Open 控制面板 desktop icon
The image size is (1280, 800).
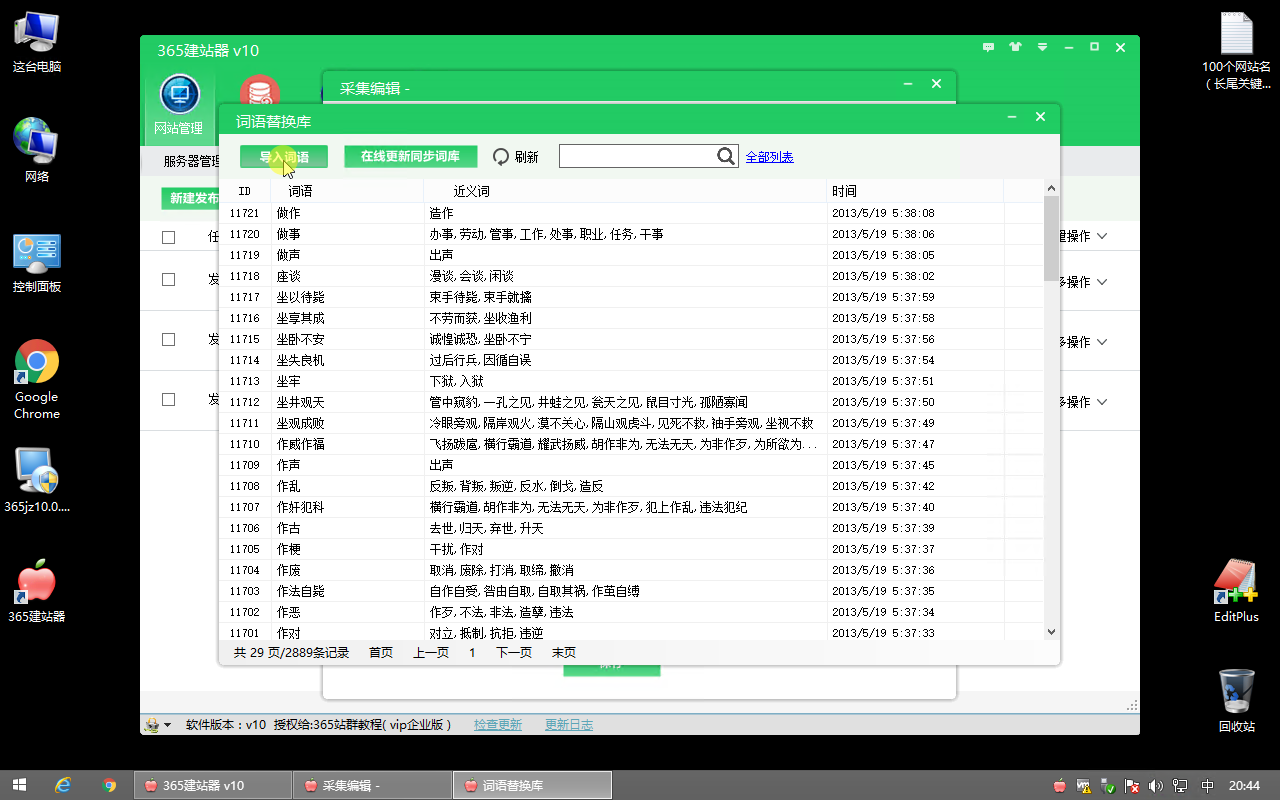tap(37, 262)
